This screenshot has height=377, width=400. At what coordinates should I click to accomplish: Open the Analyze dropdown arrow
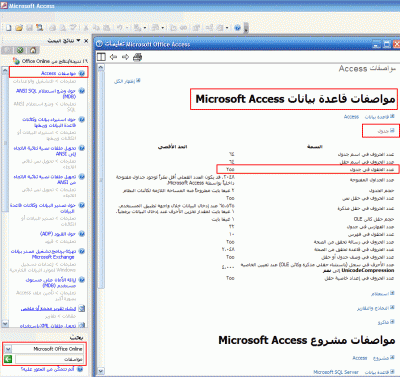[163, 28]
